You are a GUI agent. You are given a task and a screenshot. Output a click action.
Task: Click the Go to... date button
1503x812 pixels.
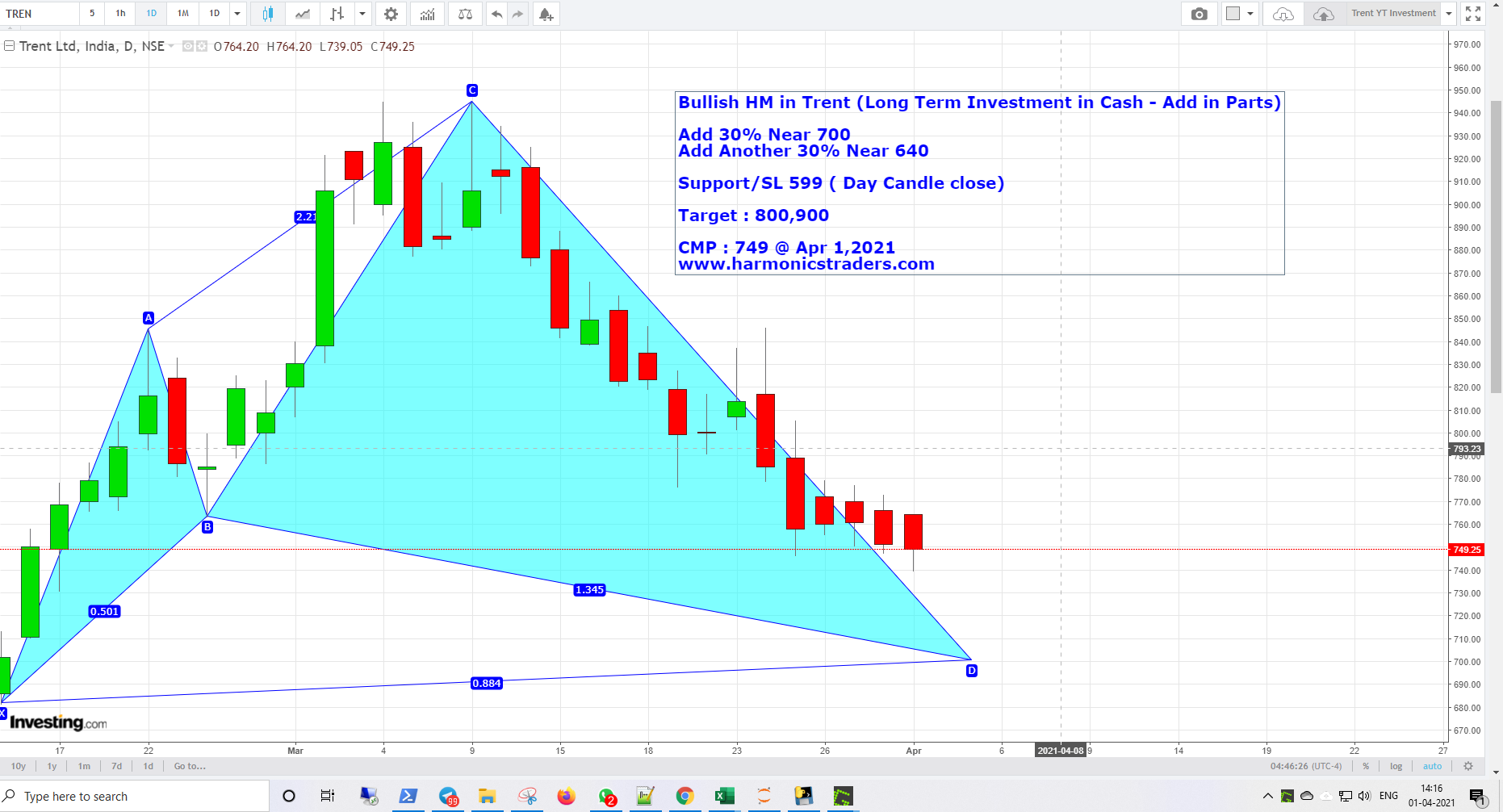click(189, 766)
